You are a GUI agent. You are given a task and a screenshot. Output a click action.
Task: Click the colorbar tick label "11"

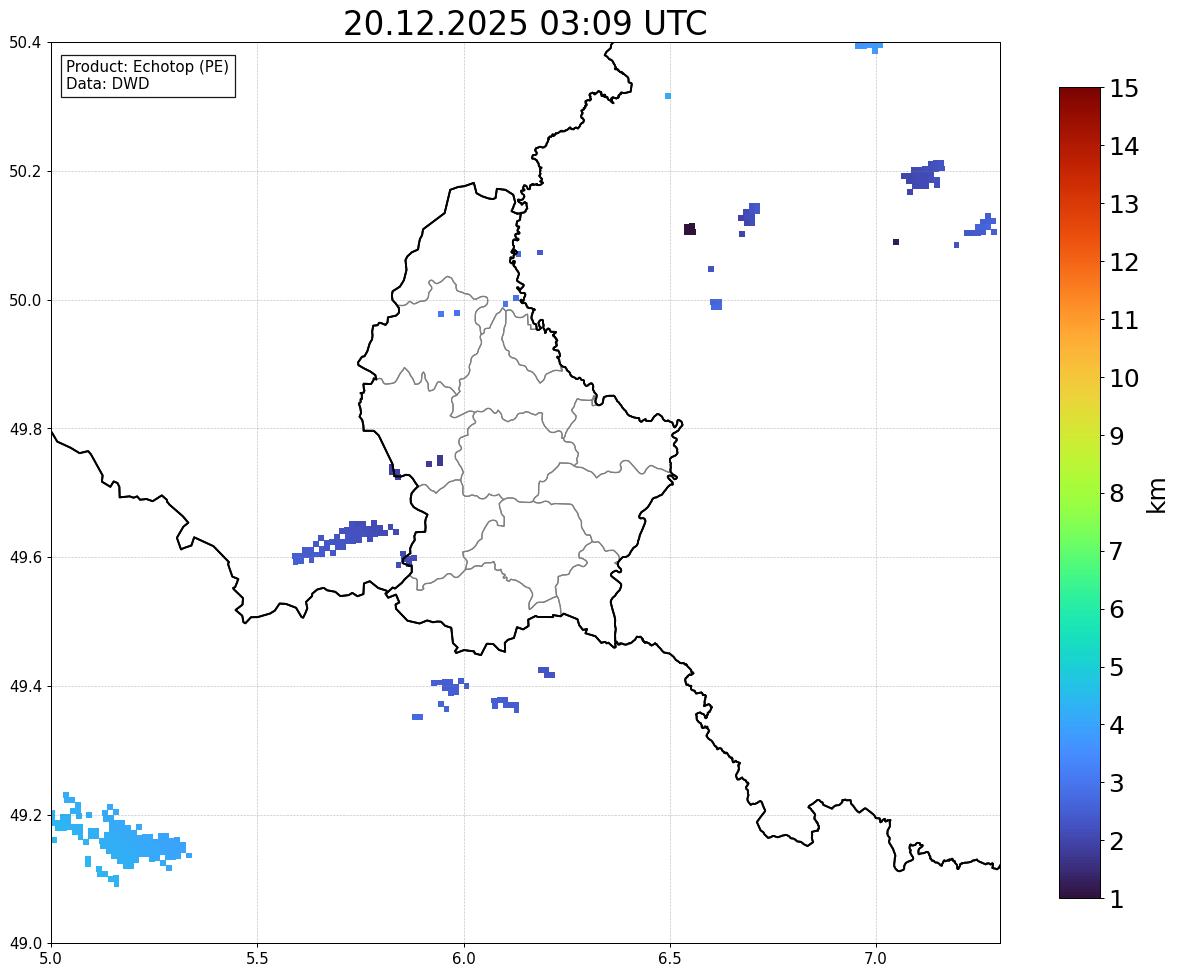(x=1124, y=320)
